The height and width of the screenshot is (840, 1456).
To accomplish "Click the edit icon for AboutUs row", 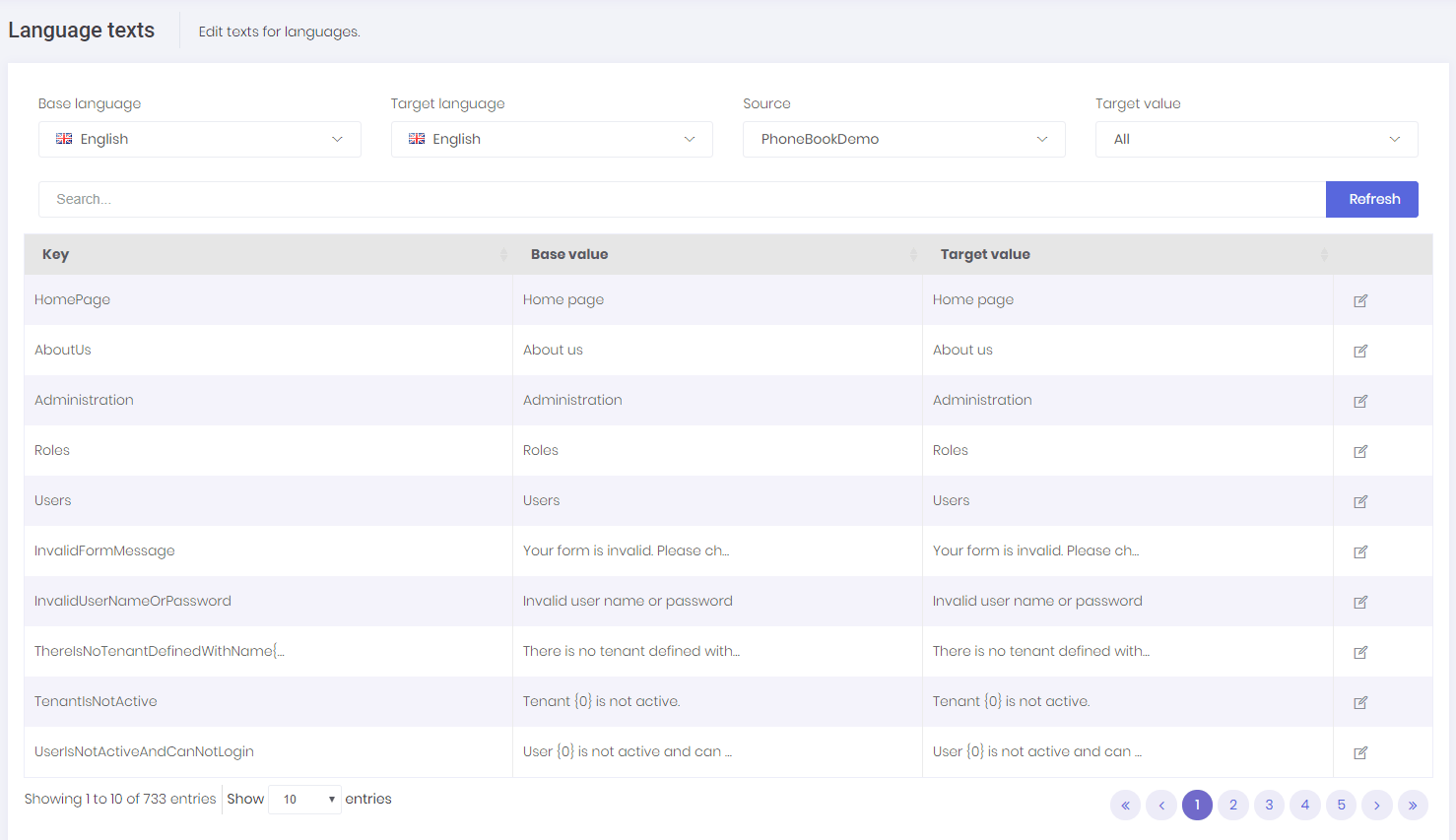I will (1360, 351).
